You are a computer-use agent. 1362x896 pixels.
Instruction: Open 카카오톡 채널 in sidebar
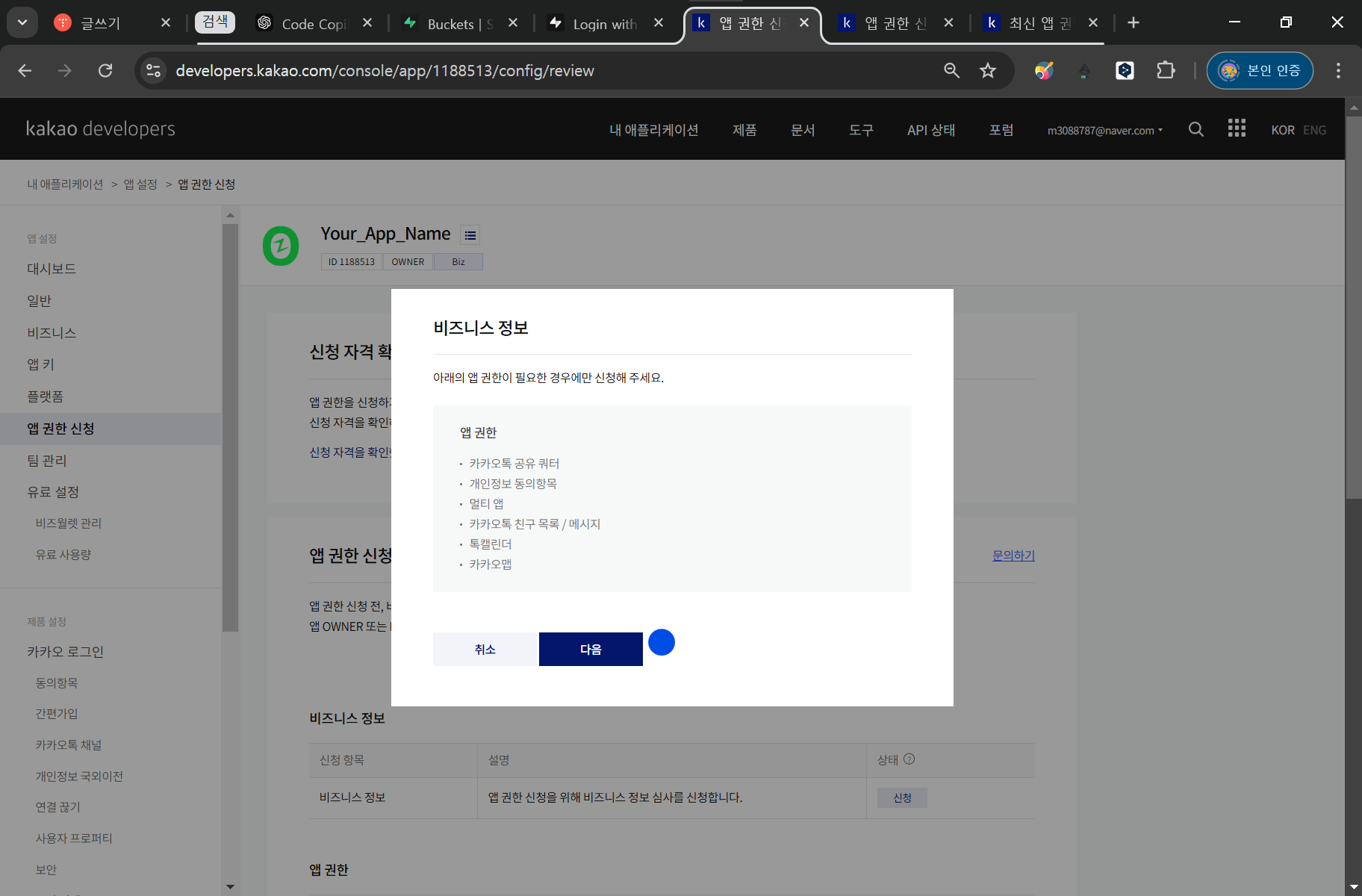tap(69, 745)
